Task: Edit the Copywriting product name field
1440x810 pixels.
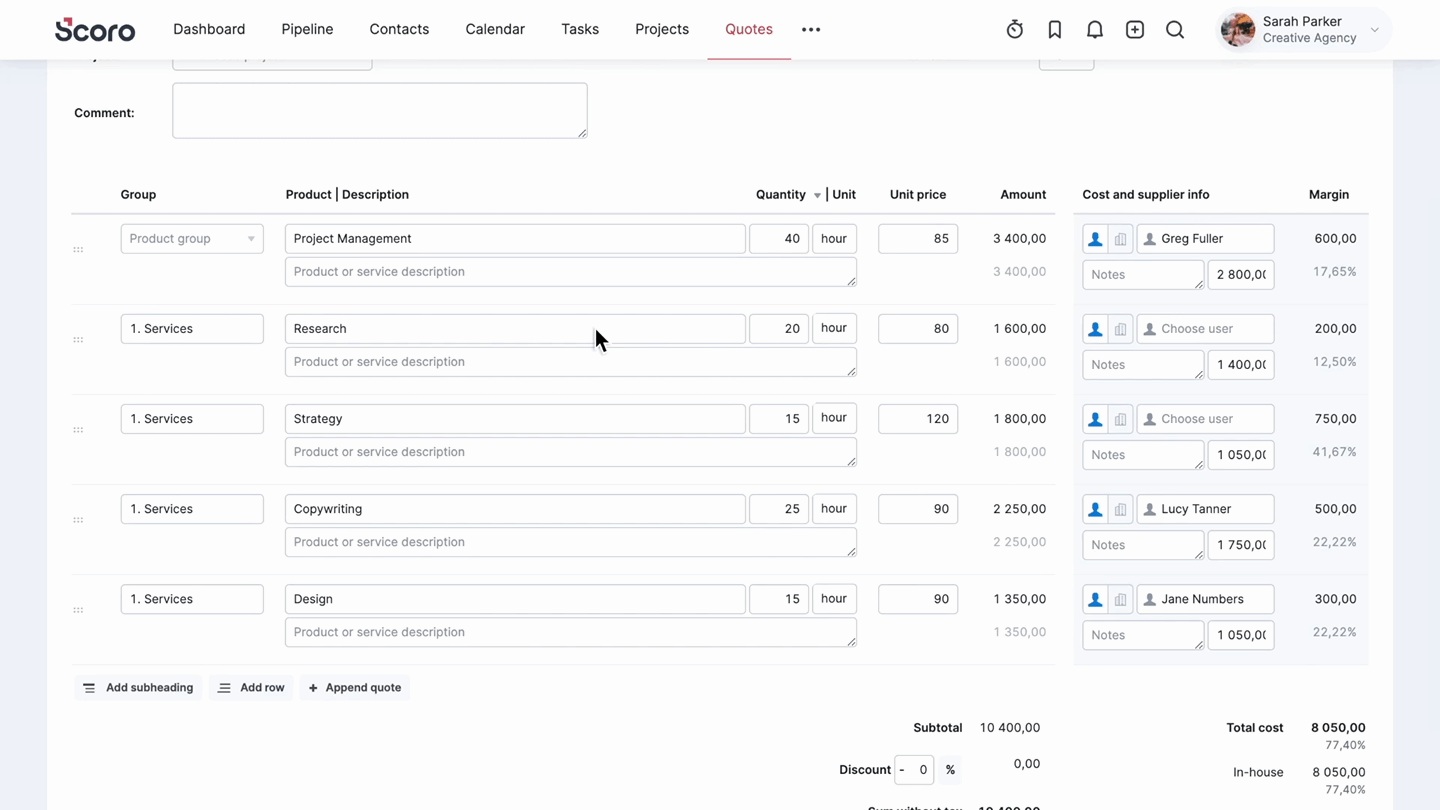Action: (515, 509)
